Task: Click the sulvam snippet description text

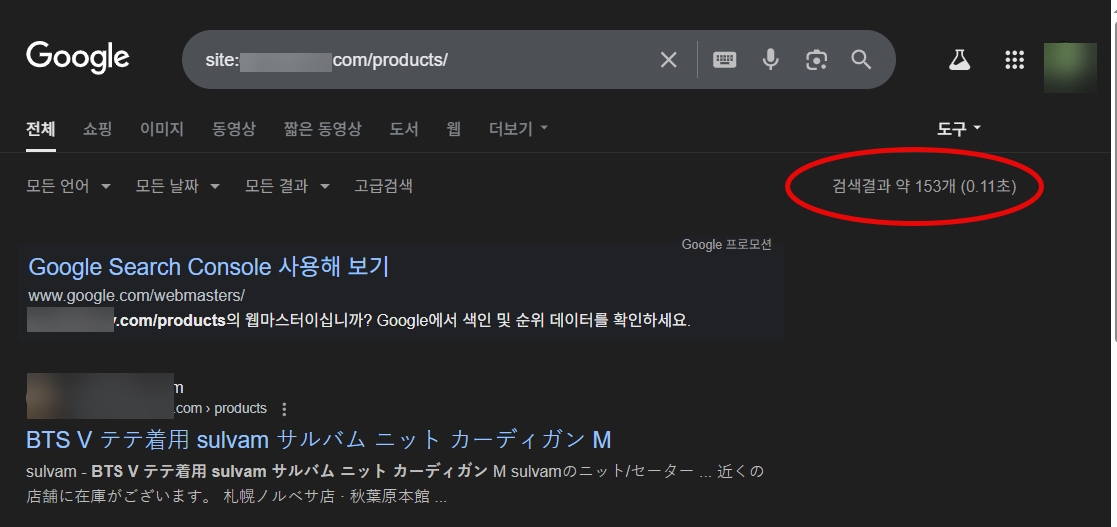Action: click(395, 484)
